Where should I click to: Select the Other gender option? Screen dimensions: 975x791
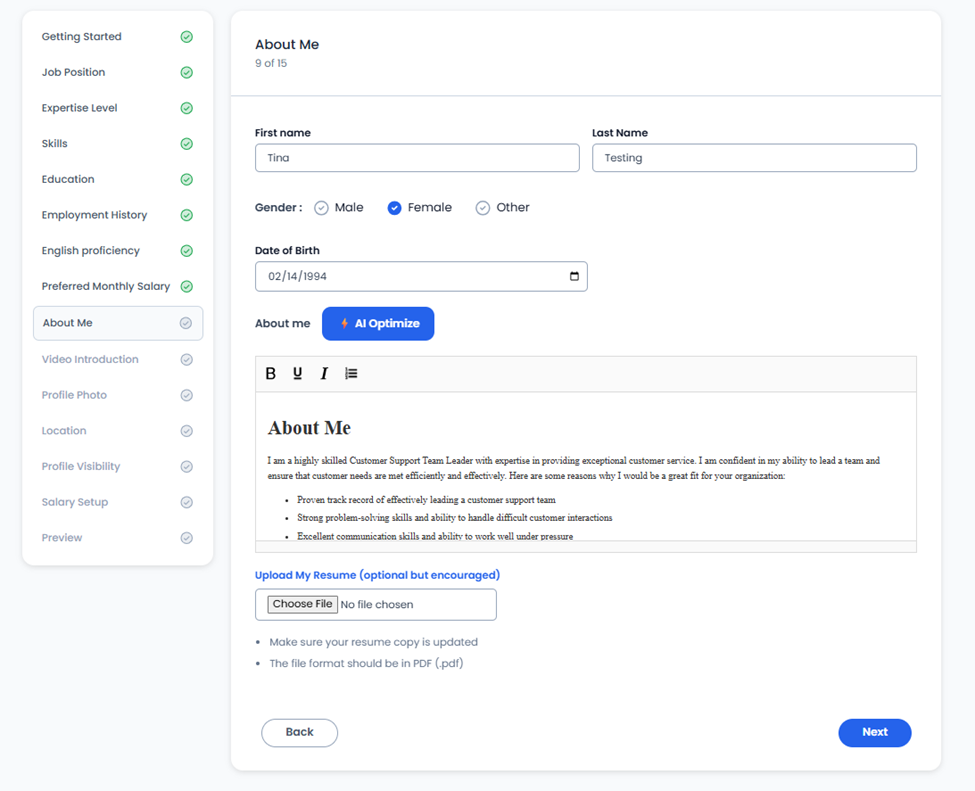pos(483,208)
